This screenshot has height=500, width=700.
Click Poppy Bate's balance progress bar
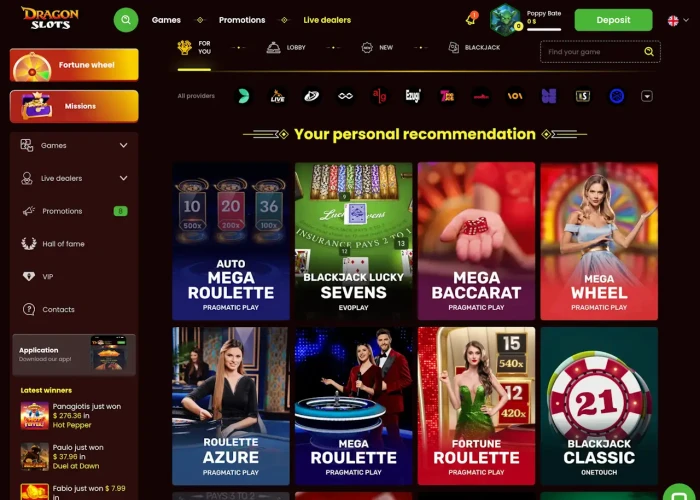point(544,29)
